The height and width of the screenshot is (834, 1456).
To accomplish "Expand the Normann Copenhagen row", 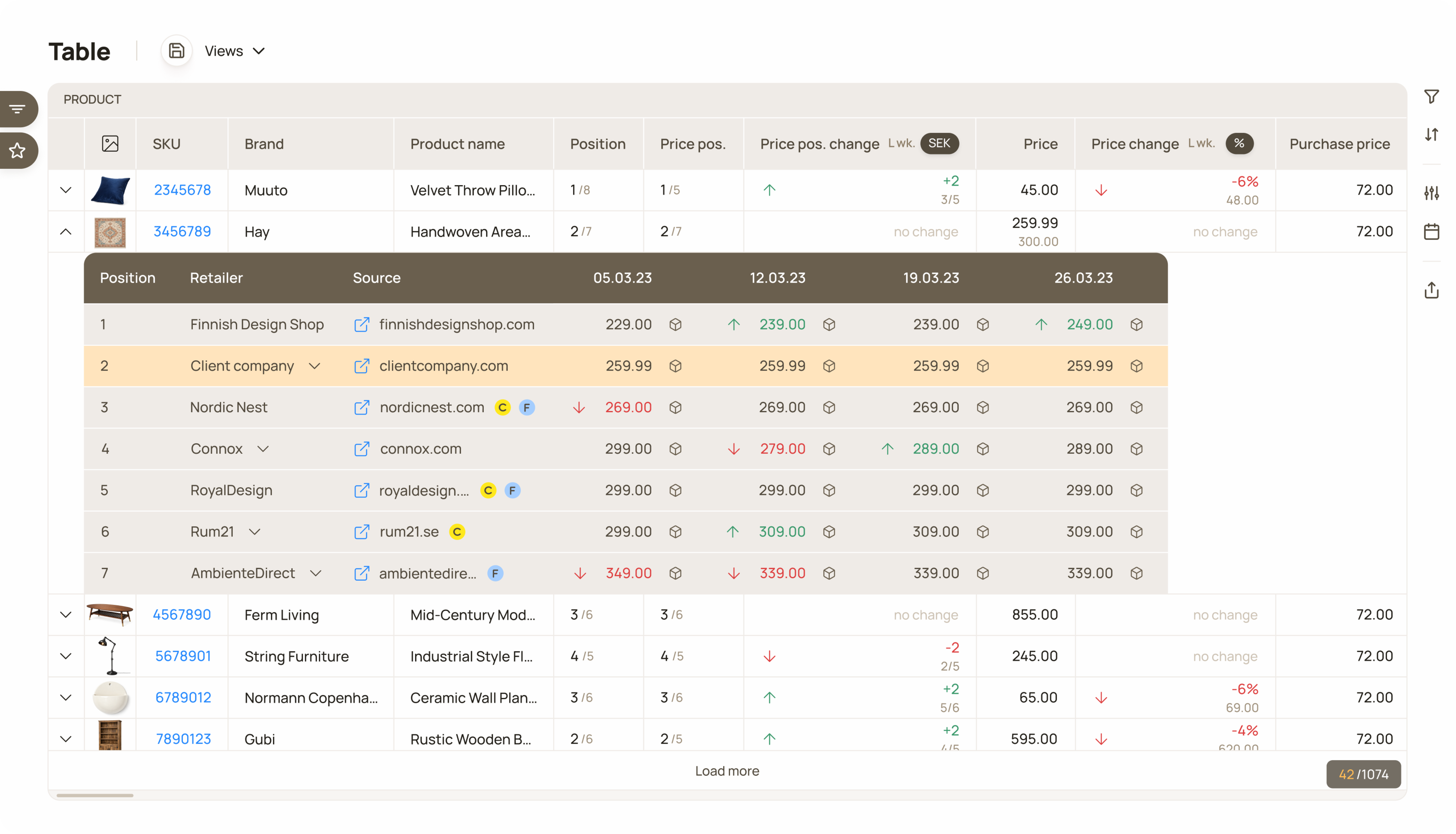I will click(x=66, y=697).
